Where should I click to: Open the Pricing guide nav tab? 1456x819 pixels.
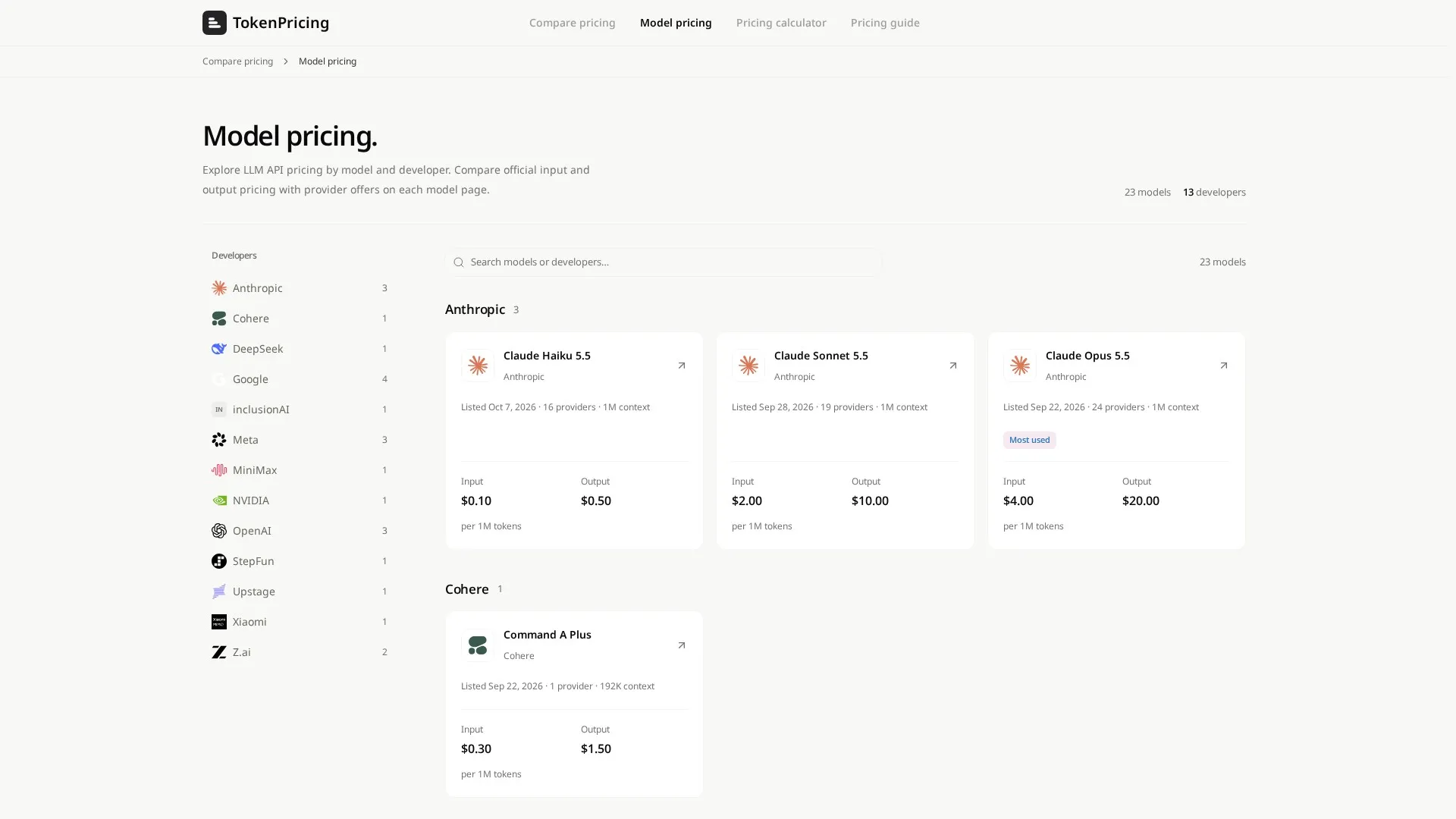(x=885, y=23)
